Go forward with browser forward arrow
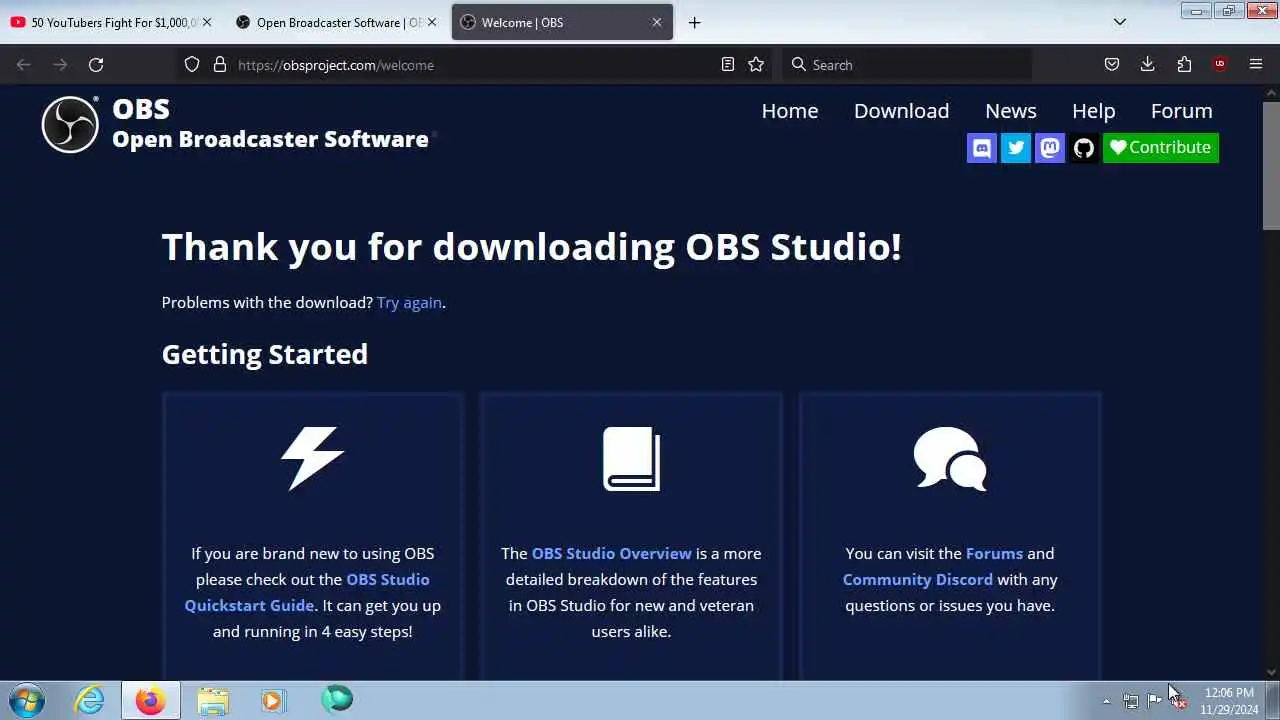Screen dimensions: 1280x720 coord(60,64)
